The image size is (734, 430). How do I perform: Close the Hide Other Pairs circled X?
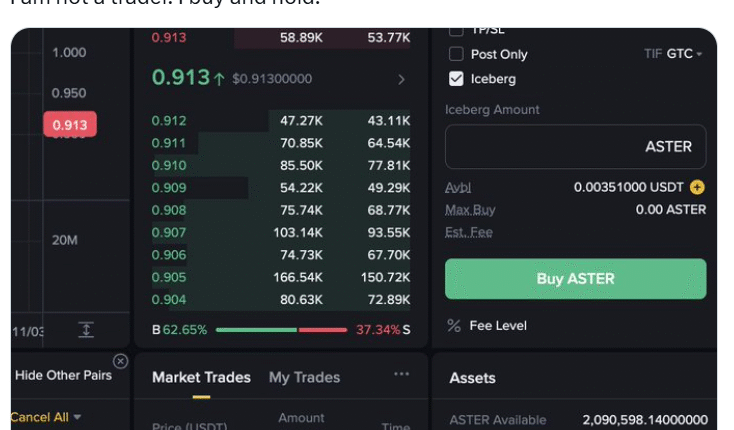point(120,361)
